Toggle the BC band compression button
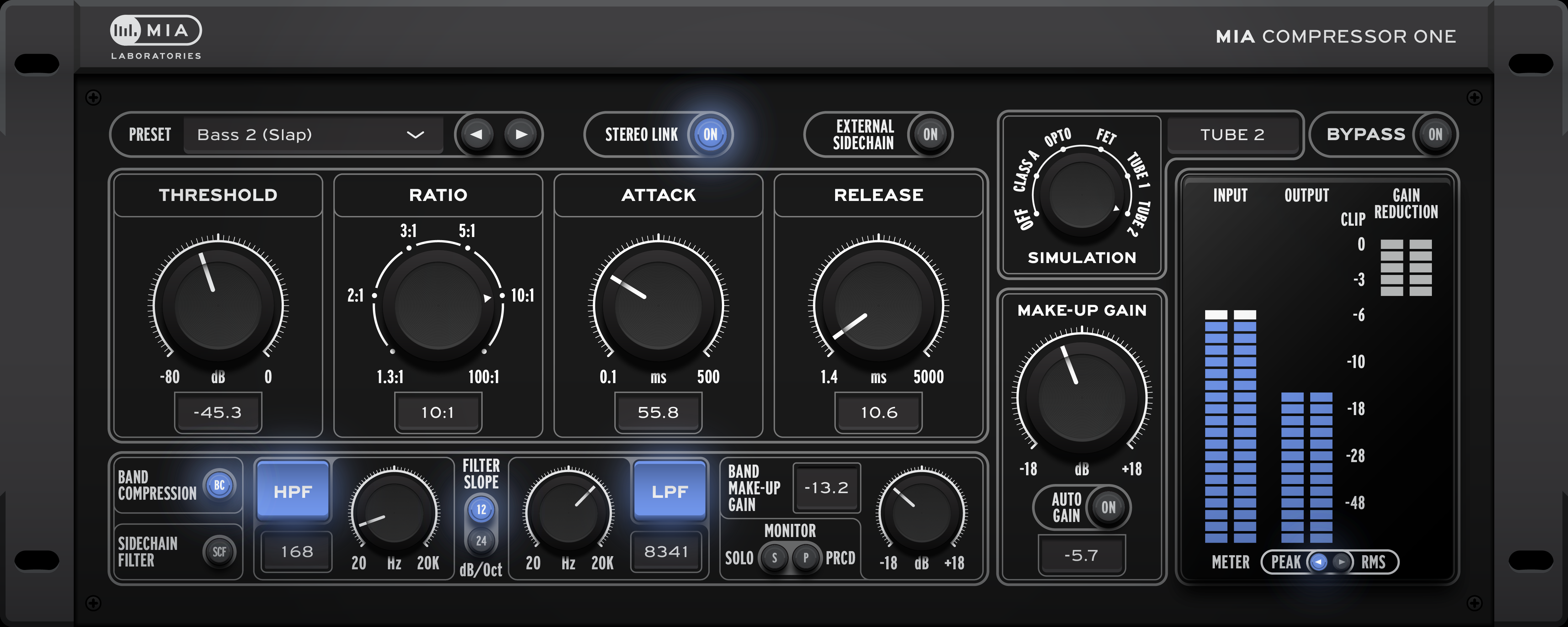Screen dimensions: 1568x627 [x=219, y=485]
